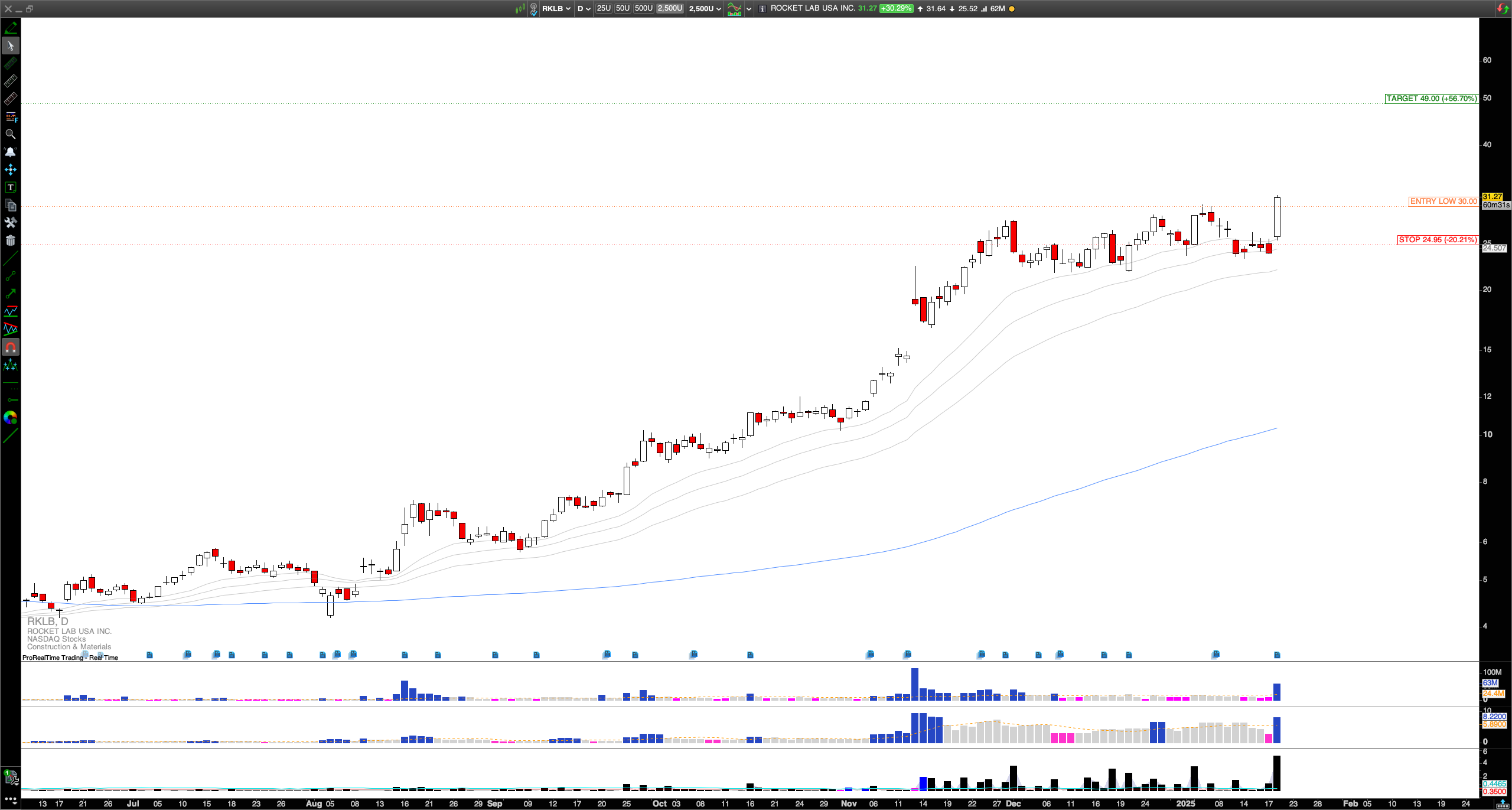
Task: Click the STOP 24.95 order label
Action: click(x=1438, y=240)
